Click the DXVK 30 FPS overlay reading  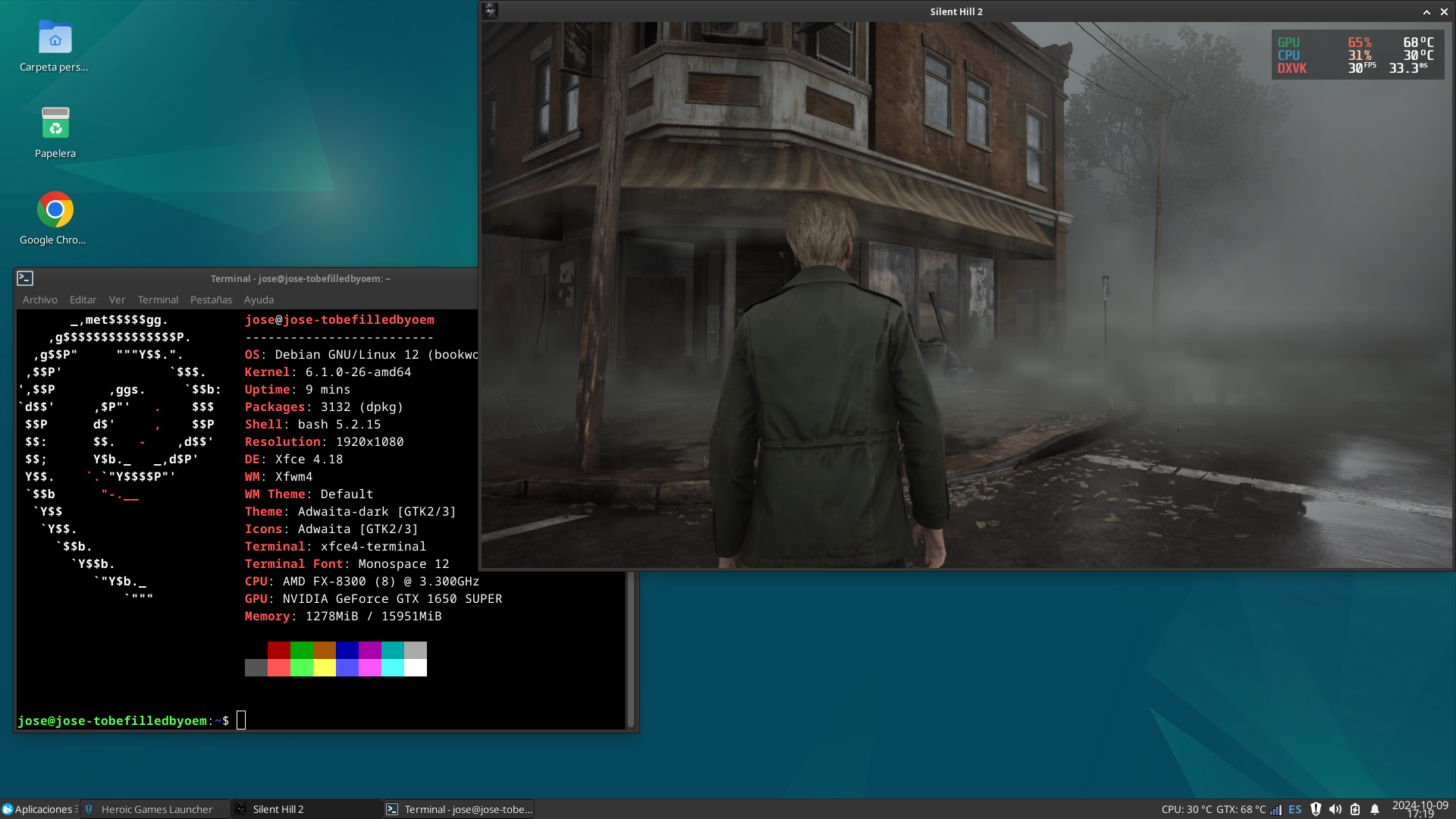(x=1361, y=68)
